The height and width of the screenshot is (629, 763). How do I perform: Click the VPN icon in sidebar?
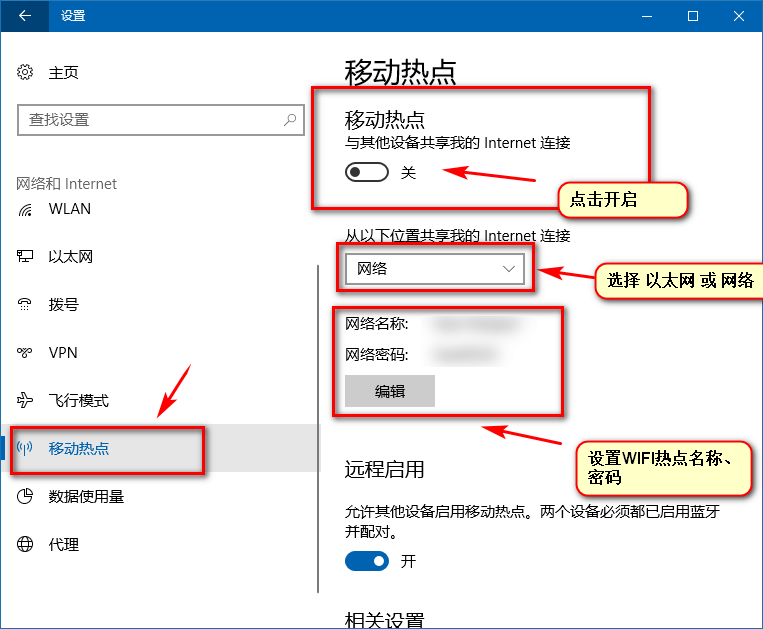coord(26,353)
